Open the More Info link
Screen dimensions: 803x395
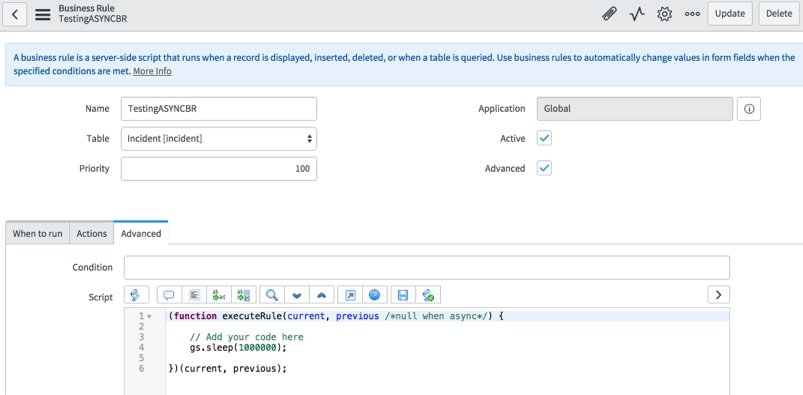(152, 71)
